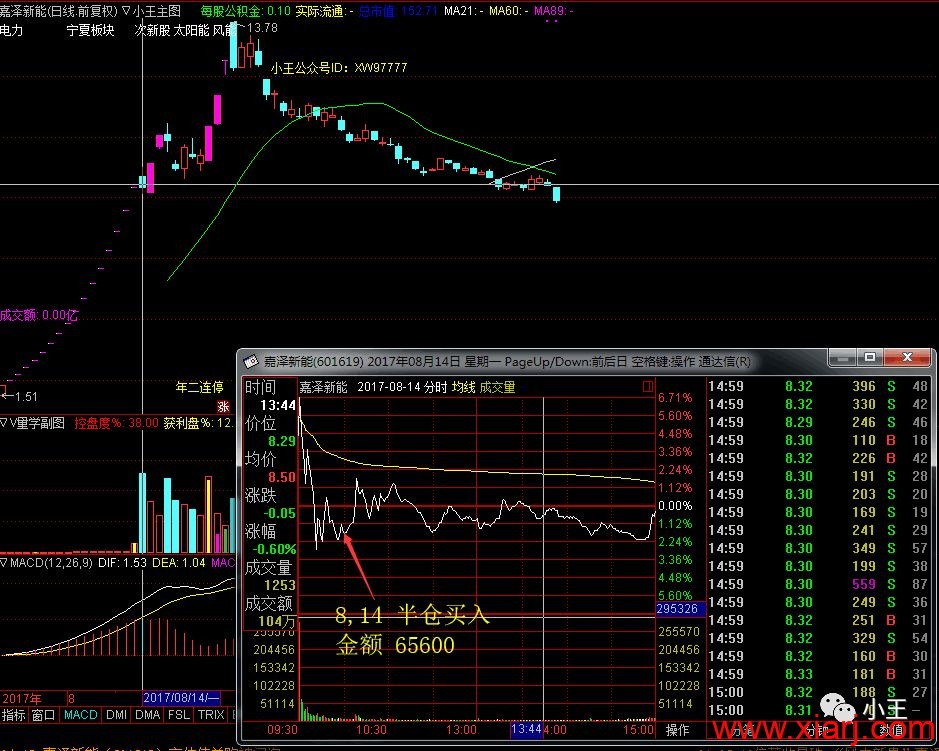The height and width of the screenshot is (751, 939).
Task: Click the 年二连停 annotation text
Action: (199, 387)
